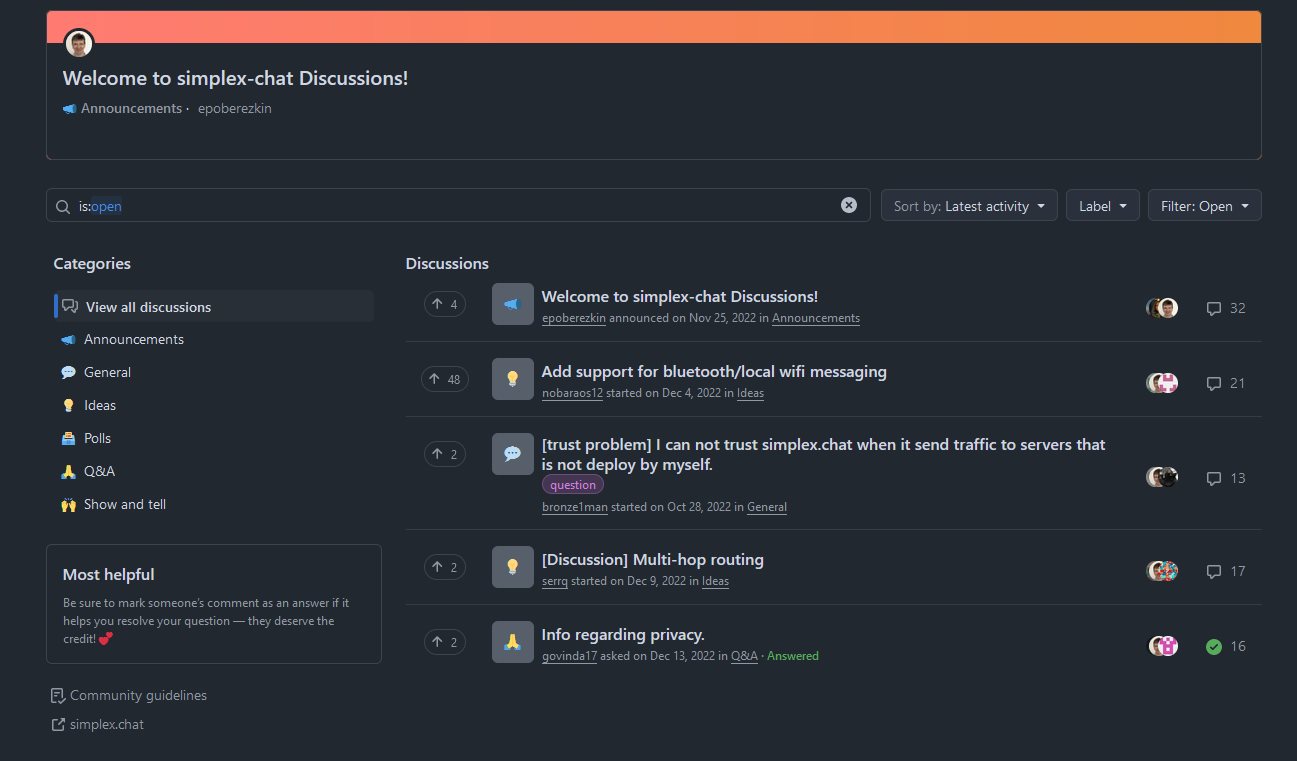Select View all discussions category
Screen dimensions: 1297x761
point(214,307)
